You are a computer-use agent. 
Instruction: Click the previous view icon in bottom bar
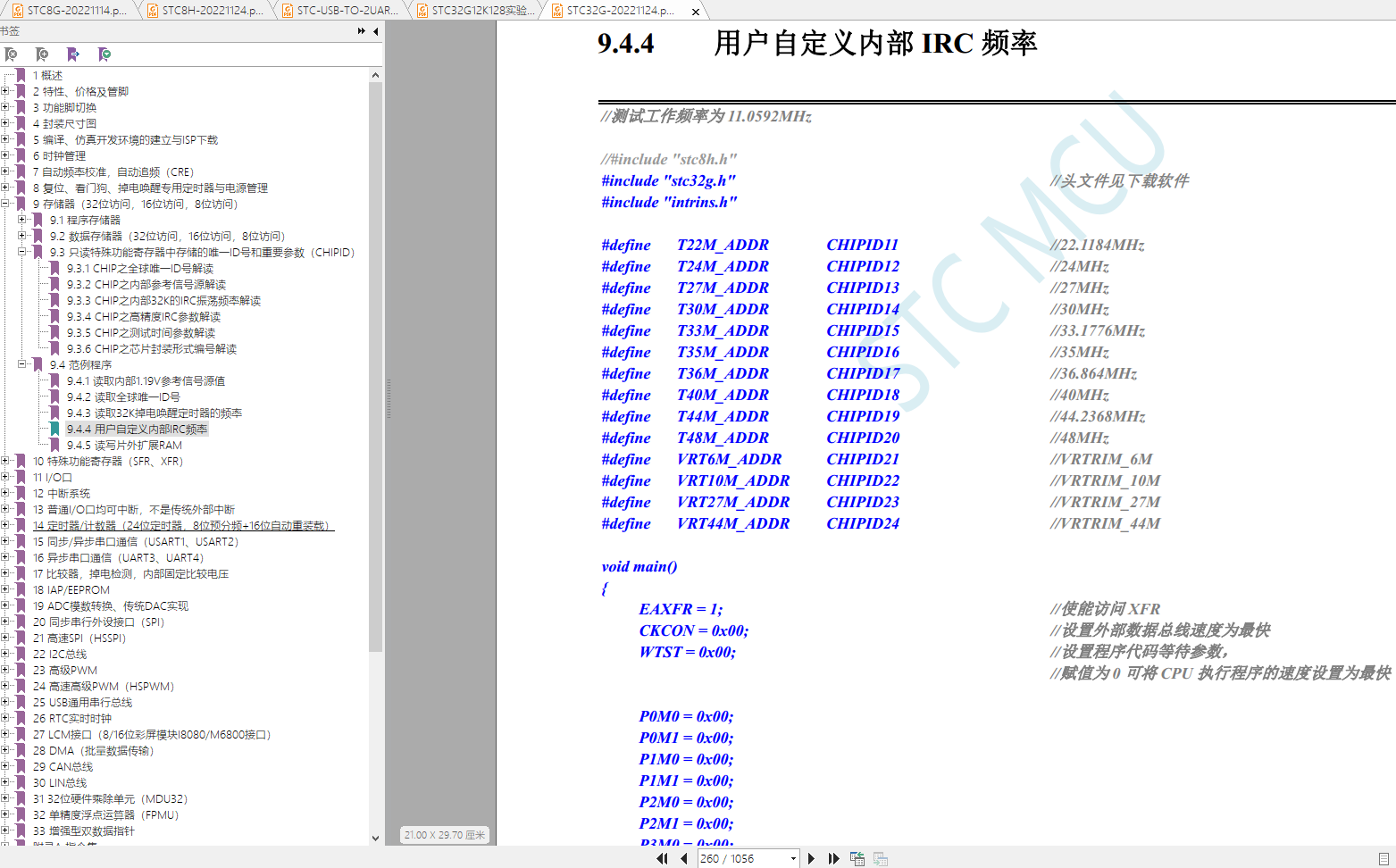(857, 858)
